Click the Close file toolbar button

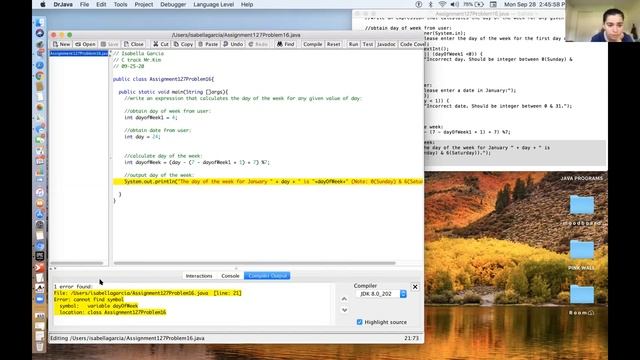134,44
